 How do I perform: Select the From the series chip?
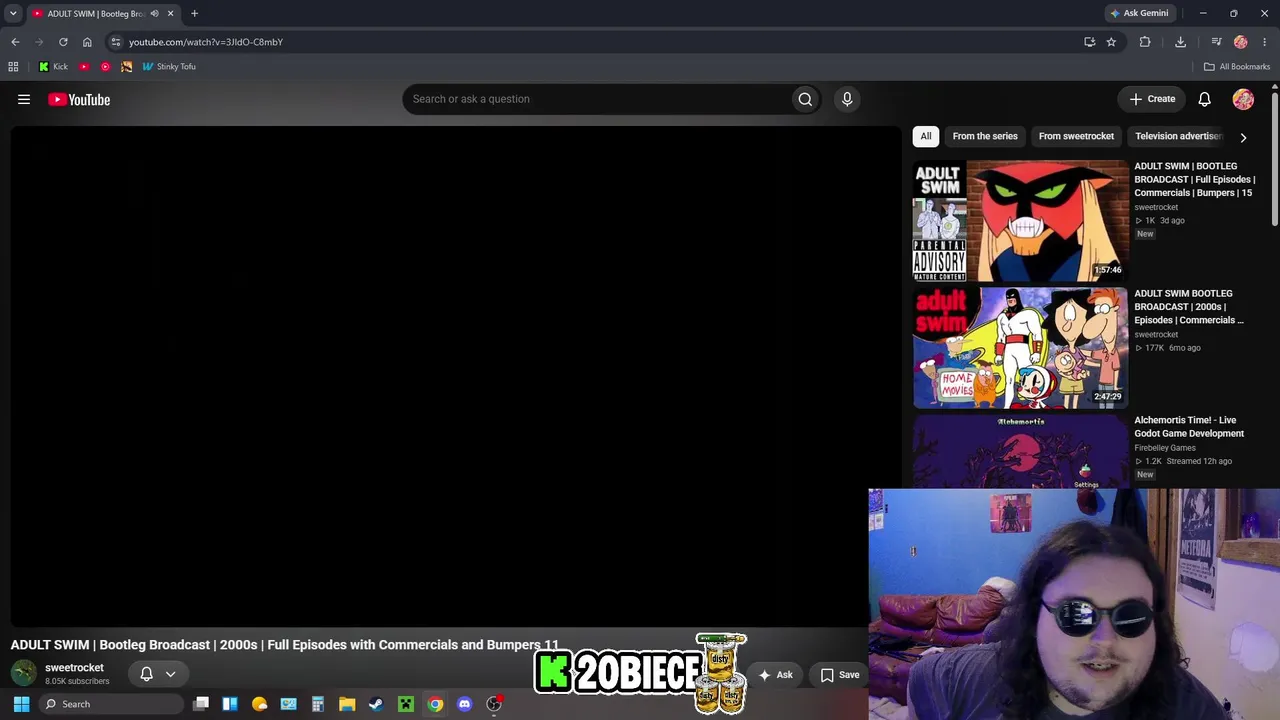(985, 136)
